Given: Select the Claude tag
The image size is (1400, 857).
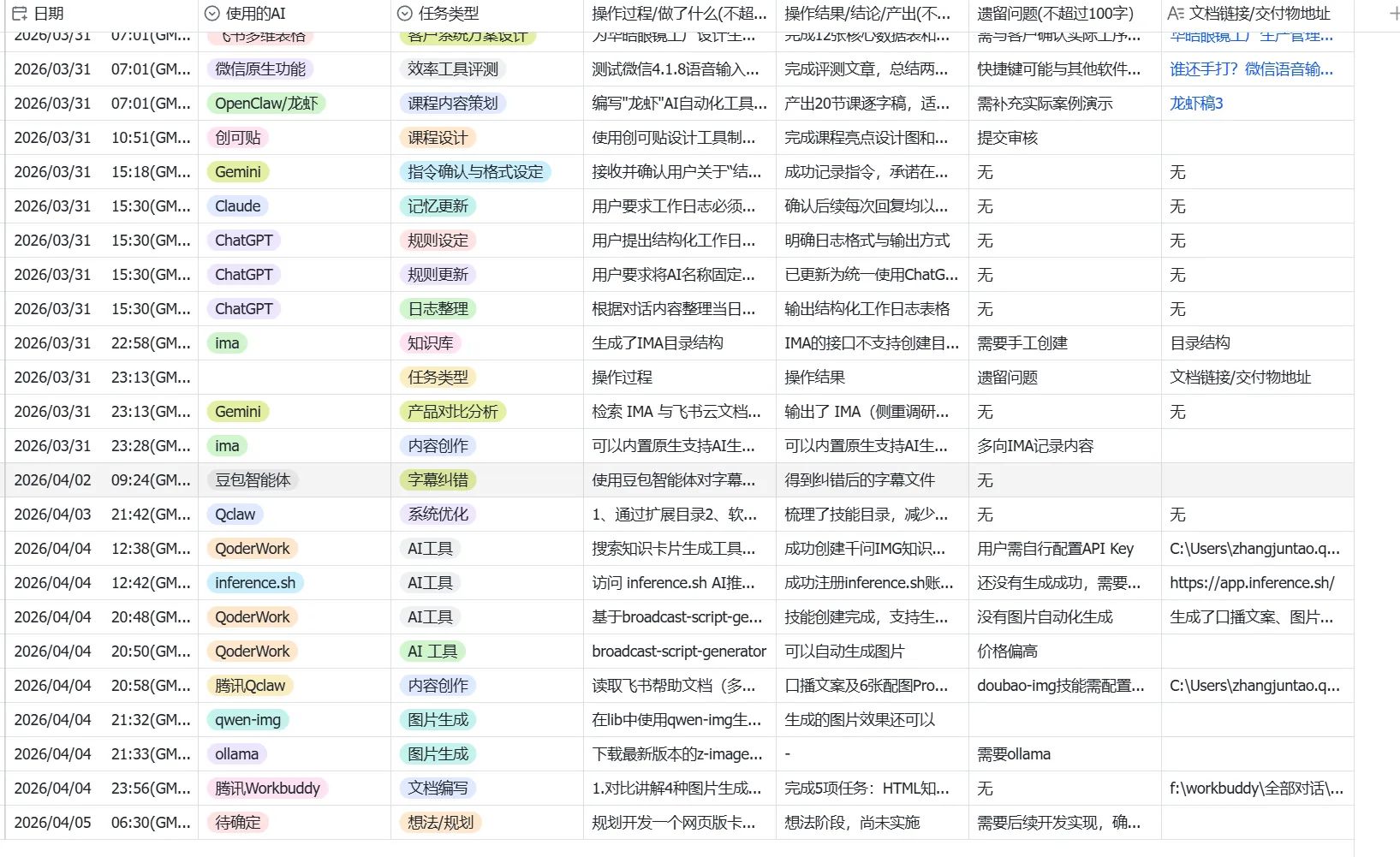Looking at the screenshot, I should pos(238,206).
